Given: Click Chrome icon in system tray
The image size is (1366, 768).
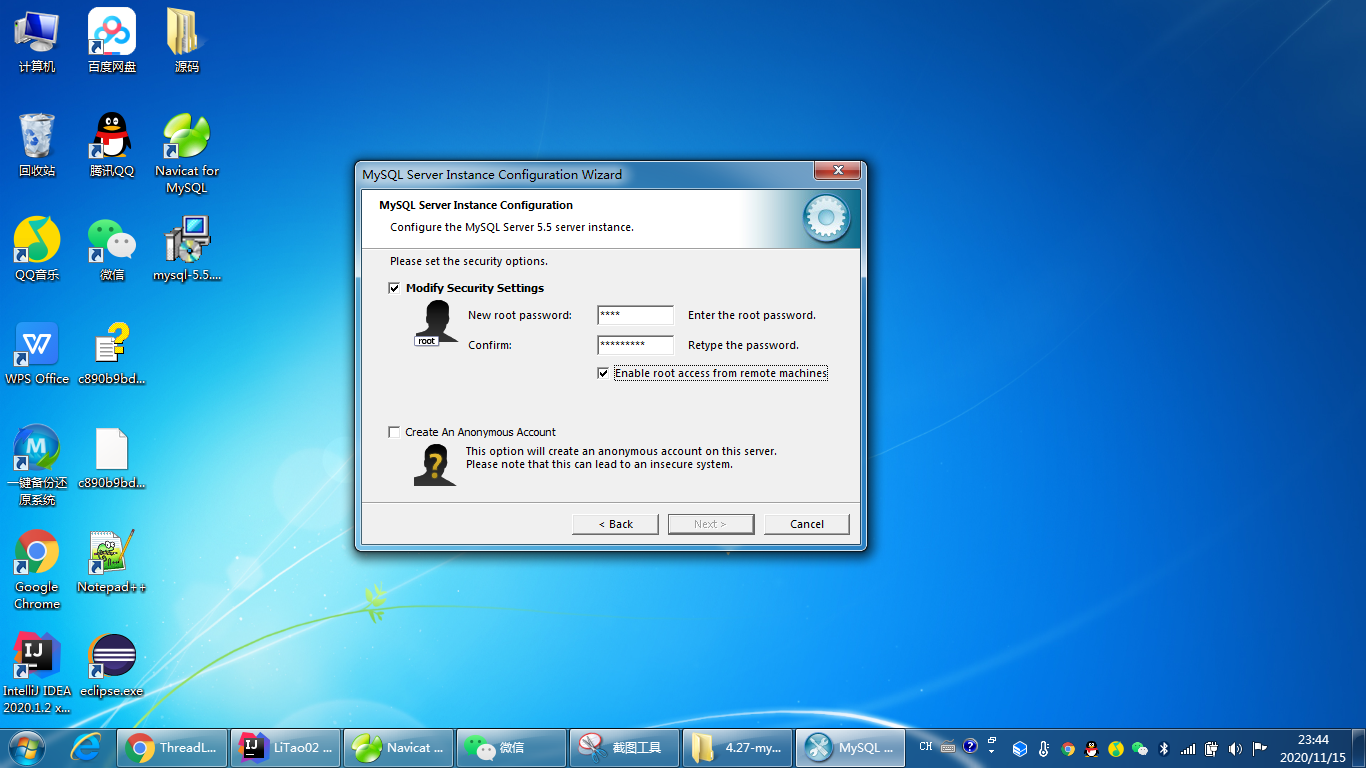Looking at the screenshot, I should point(1068,748).
